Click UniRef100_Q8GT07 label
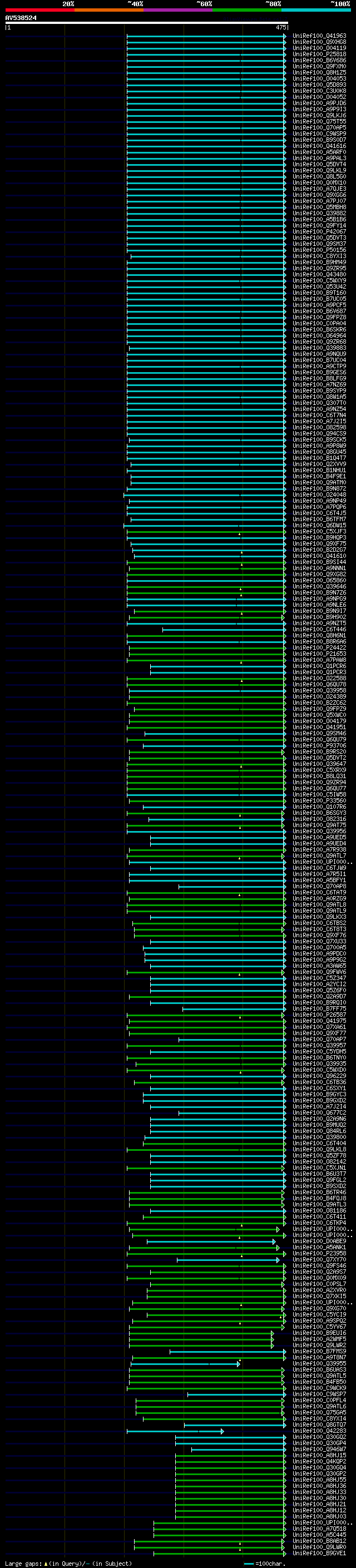Screen dimensions: 356x1568 click(x=319, y=1425)
